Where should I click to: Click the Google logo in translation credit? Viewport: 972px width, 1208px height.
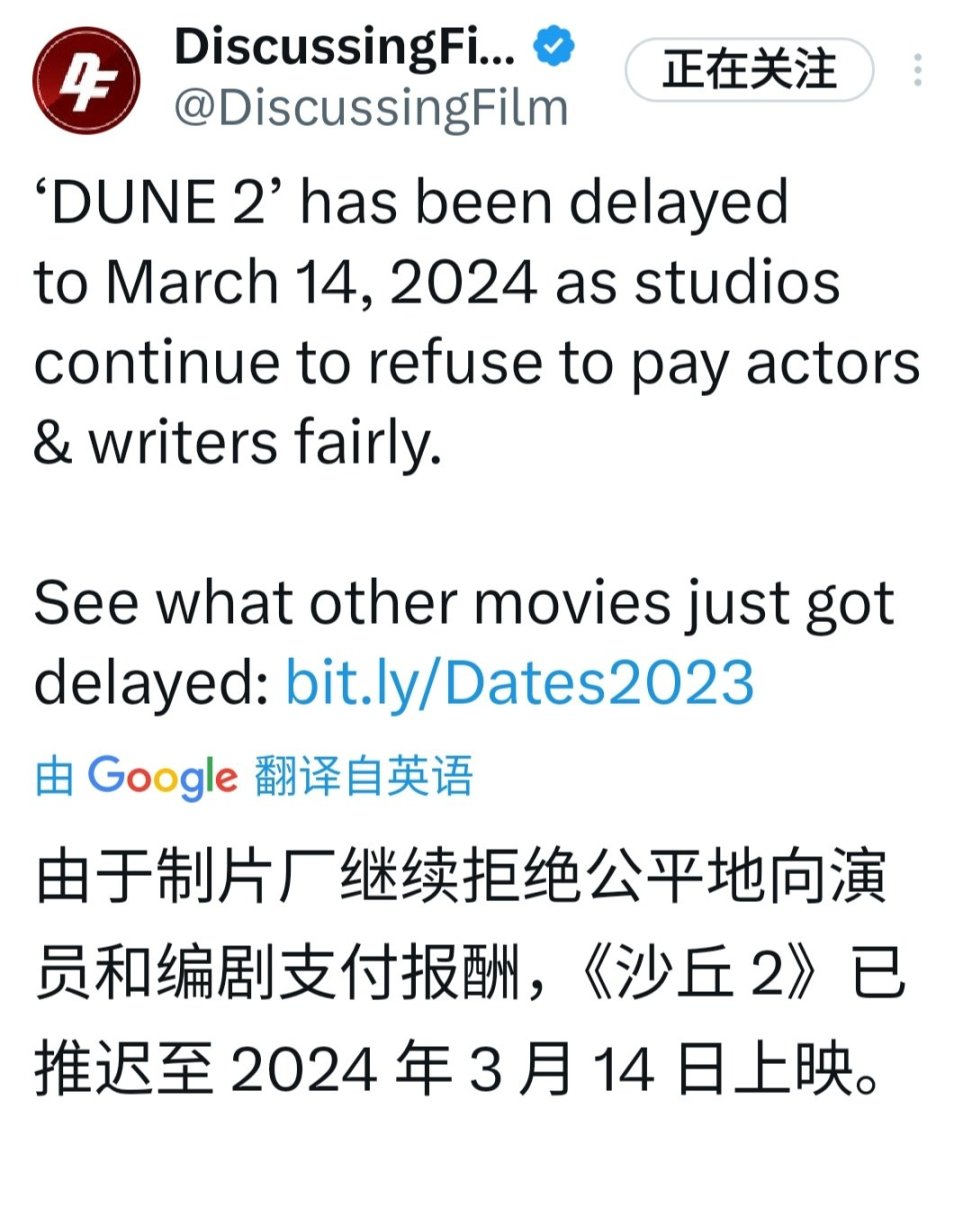(163, 777)
